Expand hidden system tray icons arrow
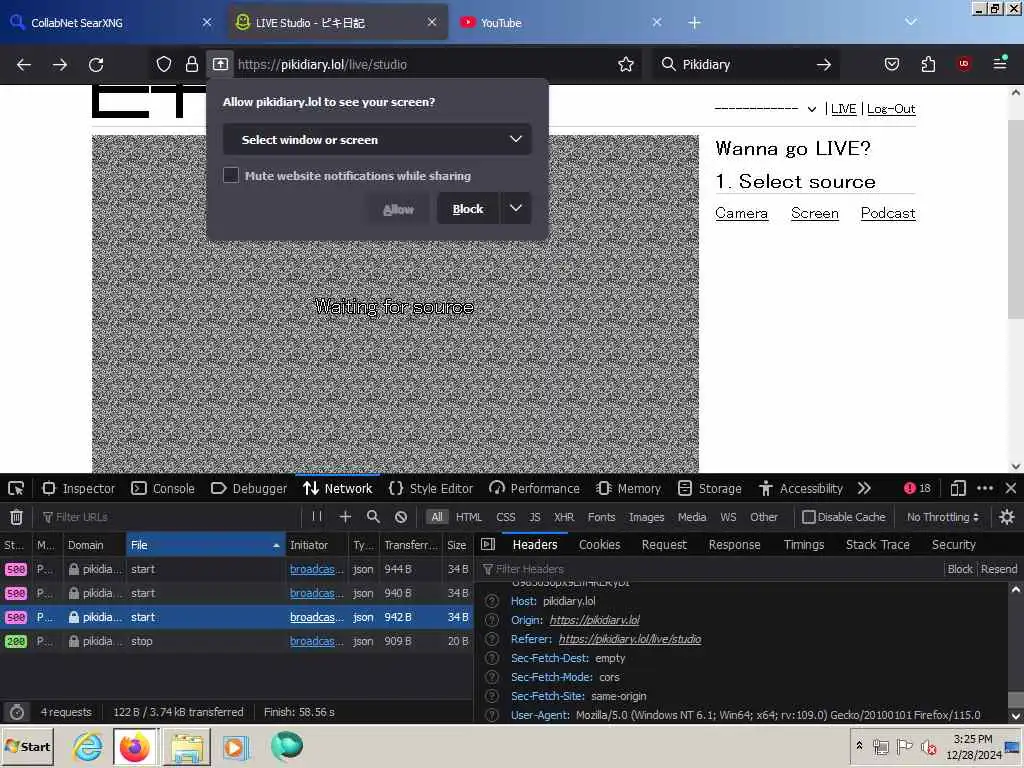 point(859,746)
